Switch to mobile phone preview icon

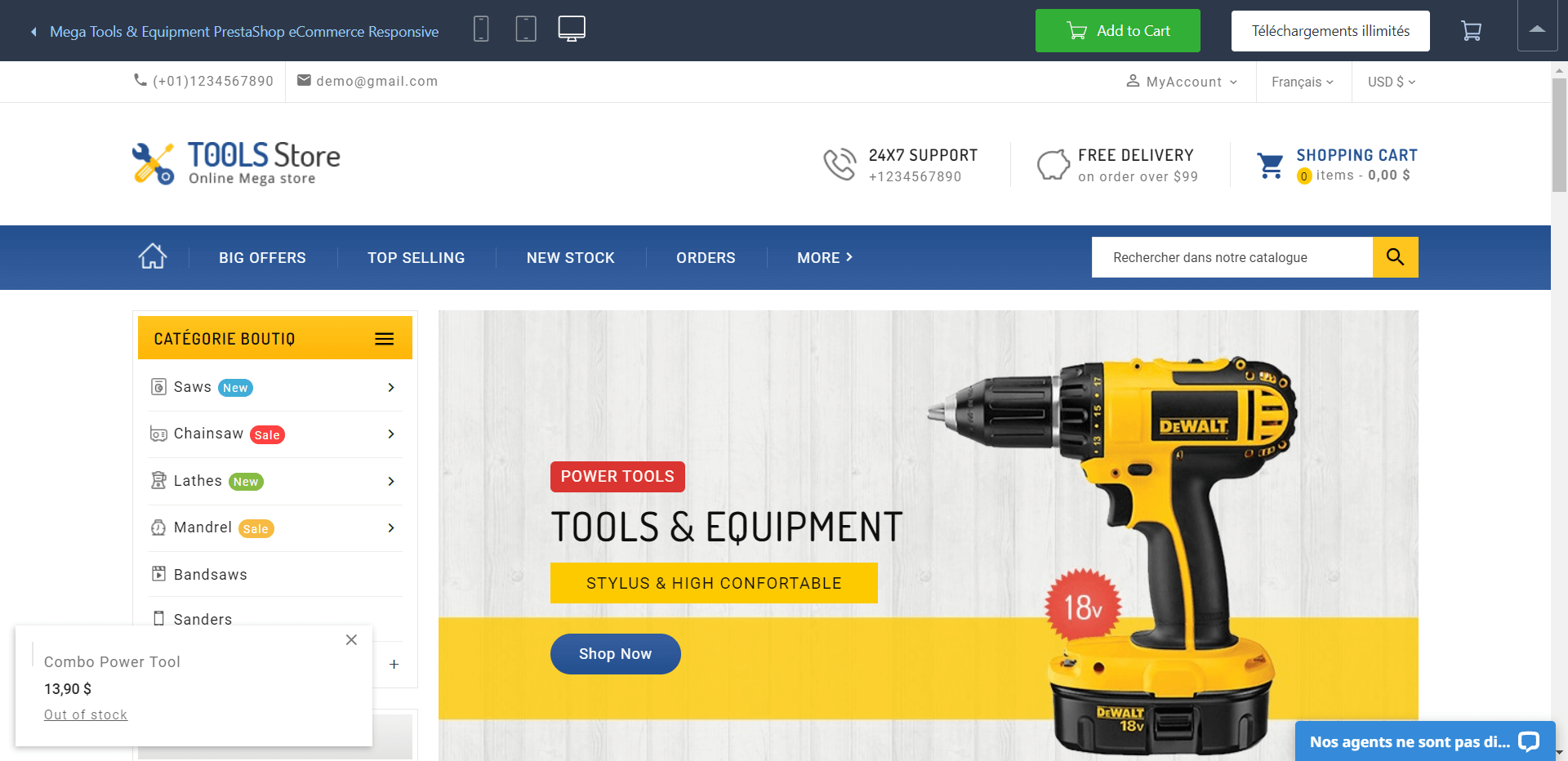(x=481, y=29)
